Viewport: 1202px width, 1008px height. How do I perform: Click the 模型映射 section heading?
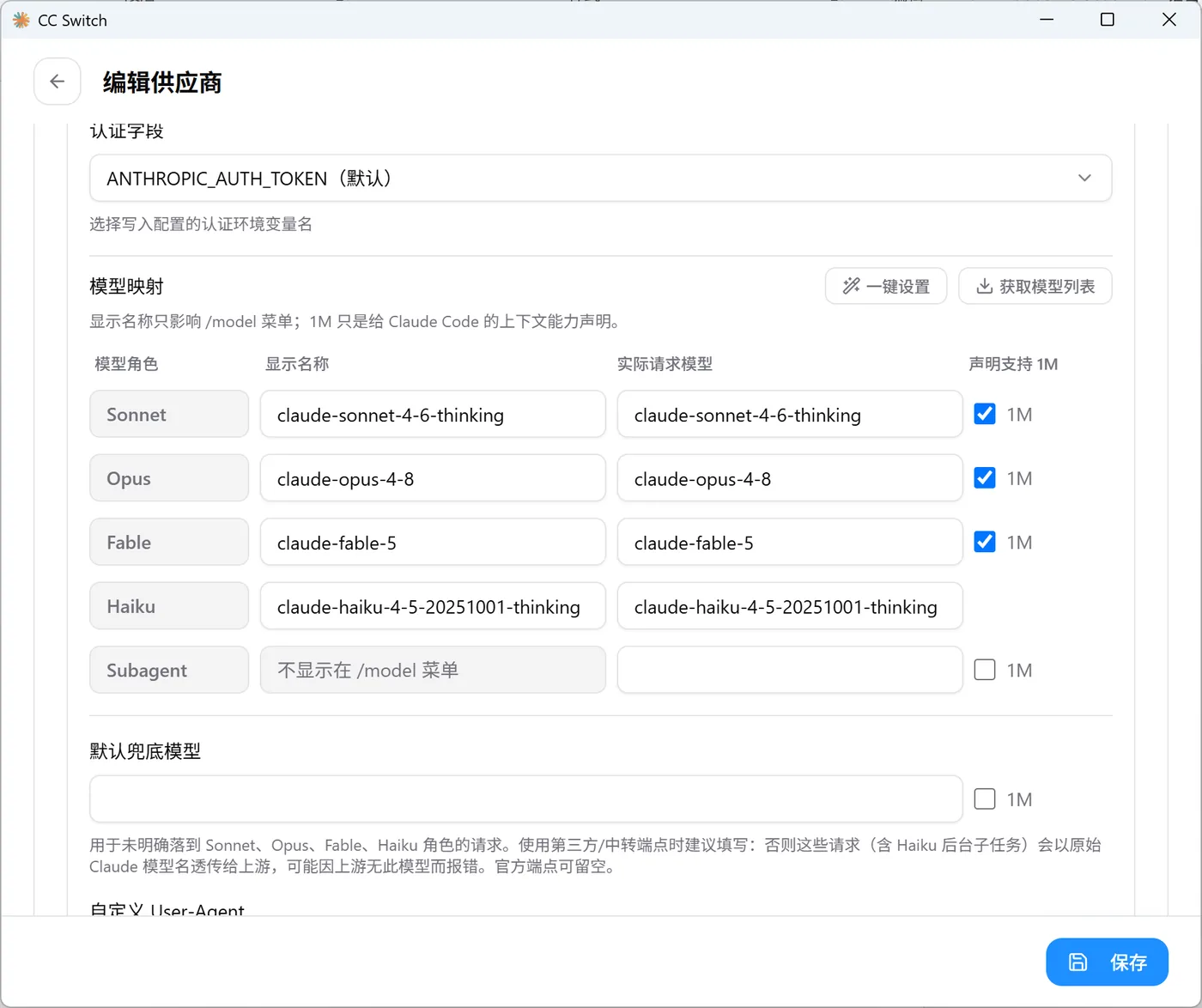[x=126, y=286]
